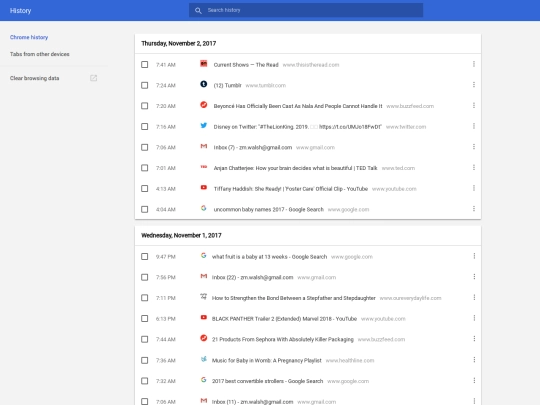Select Clear browsing data
This screenshot has width=540, height=405.
[34, 78]
